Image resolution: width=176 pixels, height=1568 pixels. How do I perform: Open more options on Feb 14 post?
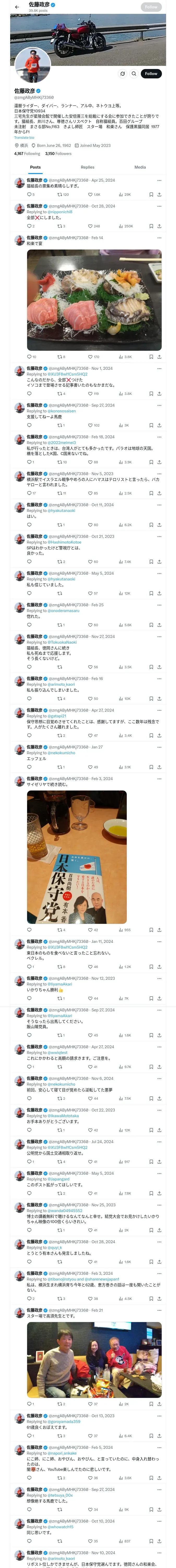coord(159,238)
